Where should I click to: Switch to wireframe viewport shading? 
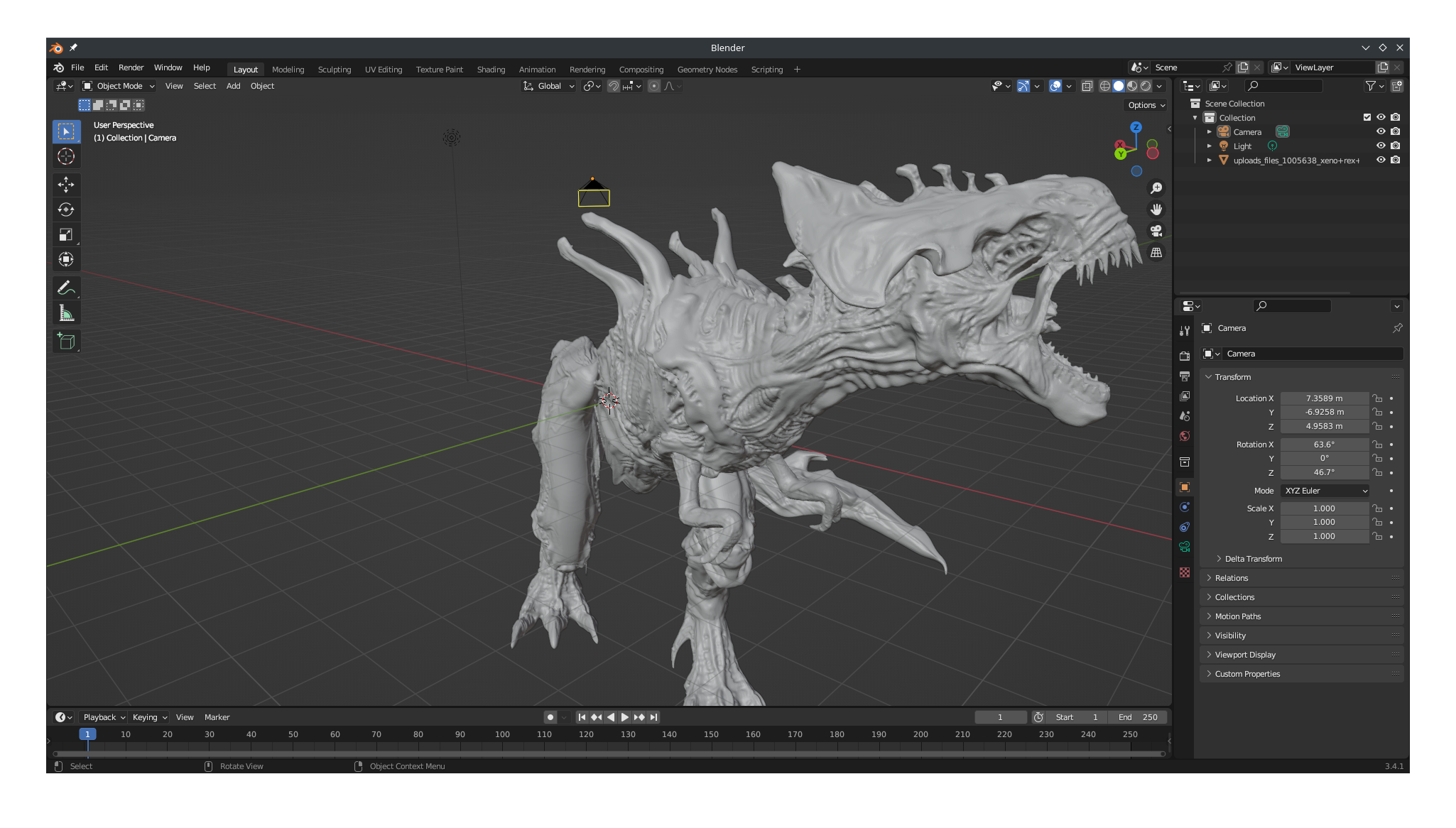coord(1104,86)
